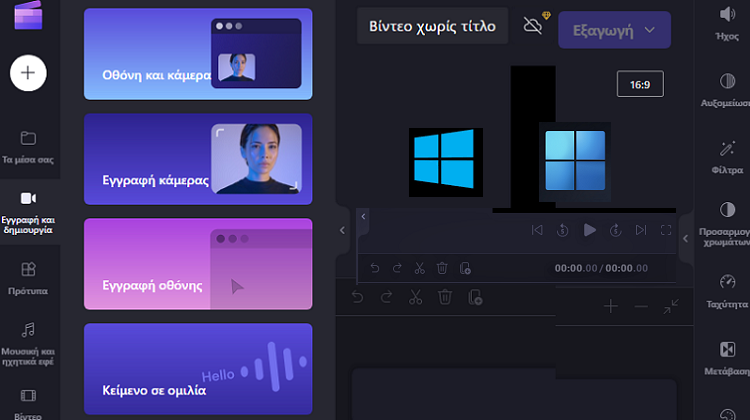
Task: Enter fullscreen preview mode
Action: click(x=666, y=230)
